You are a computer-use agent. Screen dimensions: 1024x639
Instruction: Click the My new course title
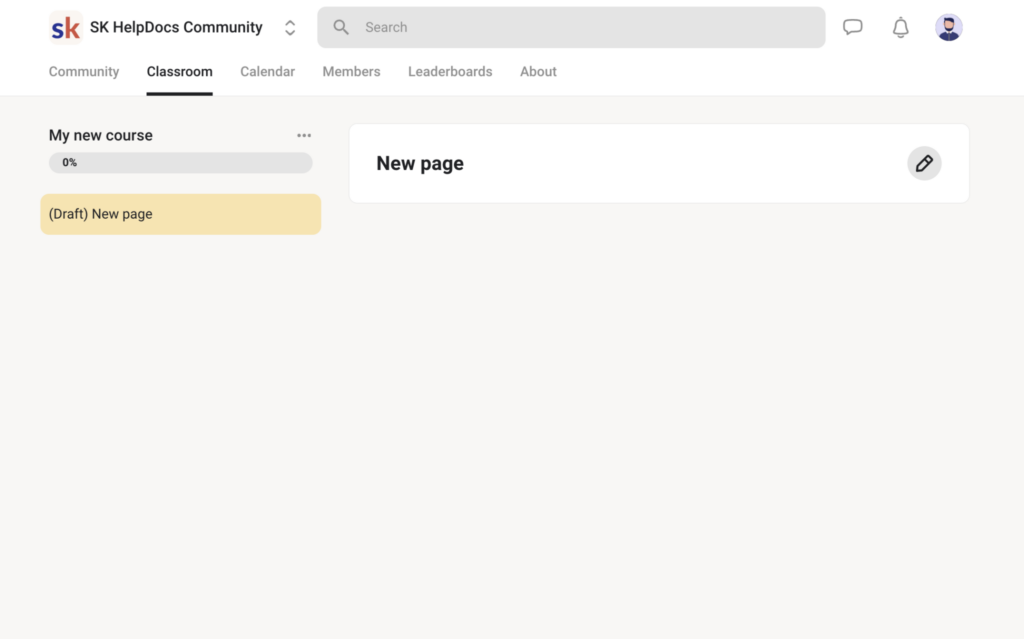tap(101, 136)
